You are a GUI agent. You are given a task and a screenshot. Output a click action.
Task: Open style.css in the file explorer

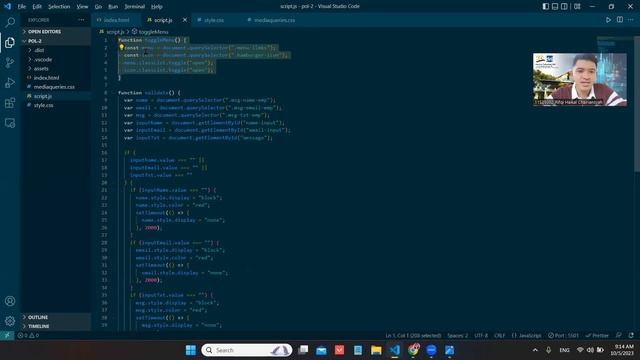(56, 105)
